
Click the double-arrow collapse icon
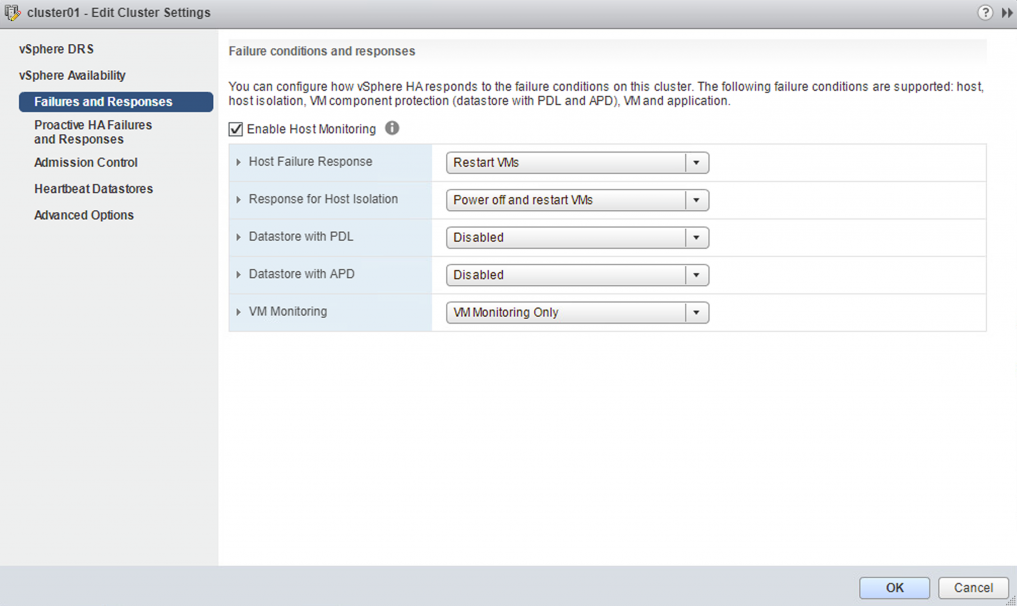[x=1007, y=12]
